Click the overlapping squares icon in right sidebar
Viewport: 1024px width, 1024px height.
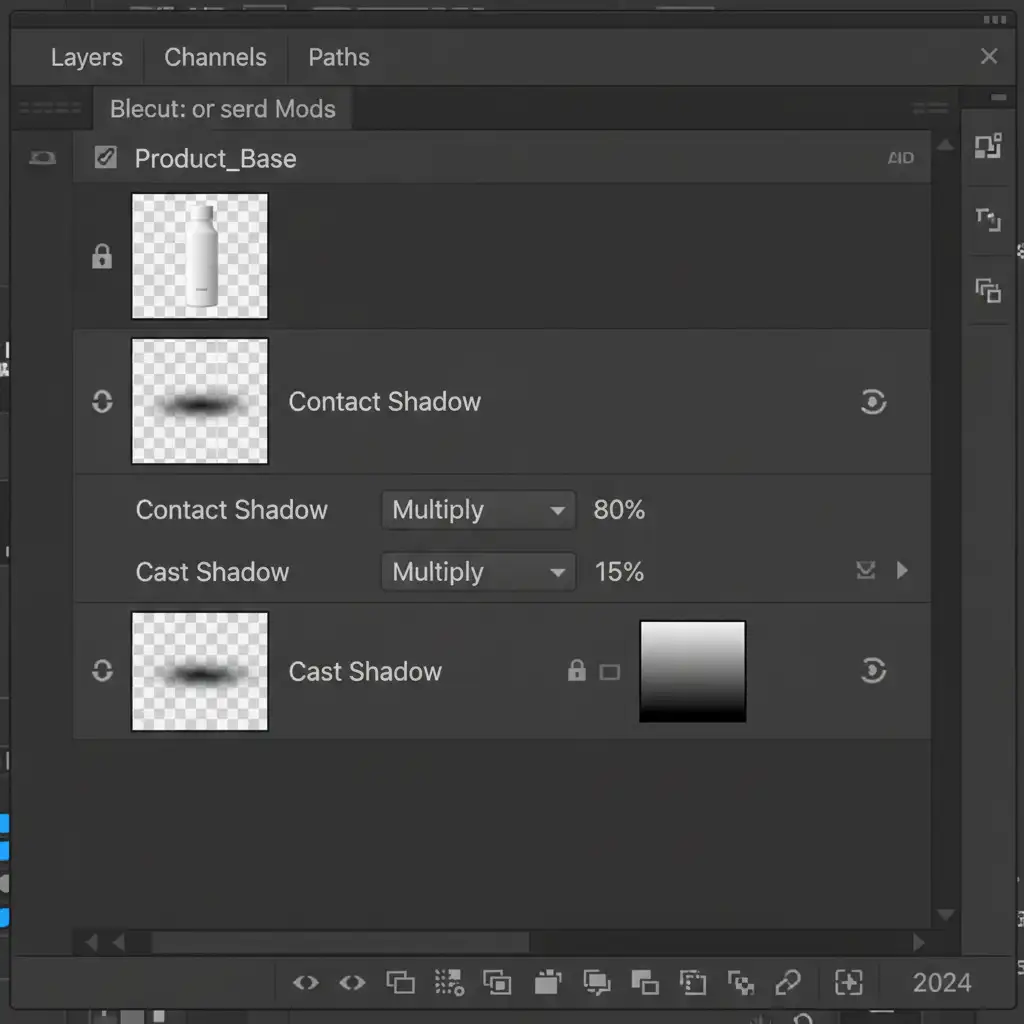[x=988, y=291]
